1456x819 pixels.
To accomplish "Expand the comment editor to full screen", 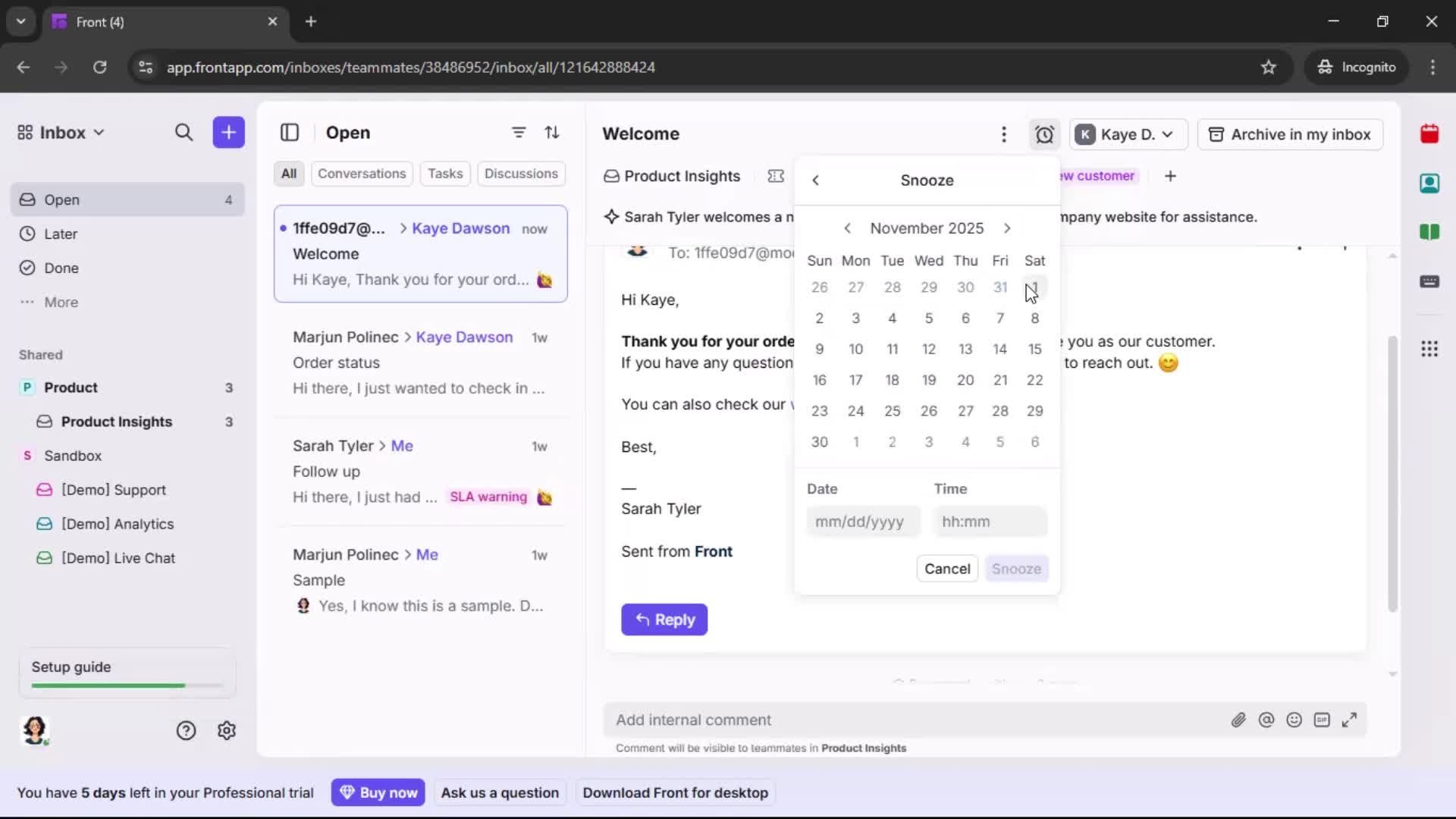I will [1350, 720].
